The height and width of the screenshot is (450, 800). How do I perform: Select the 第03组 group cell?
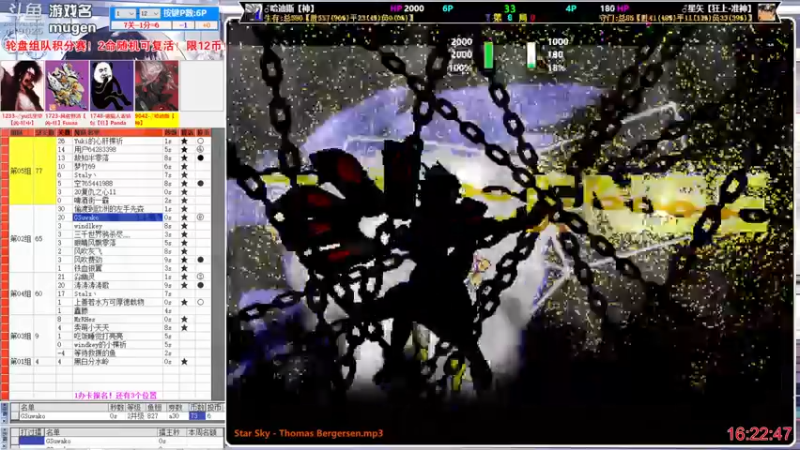(x=21, y=336)
